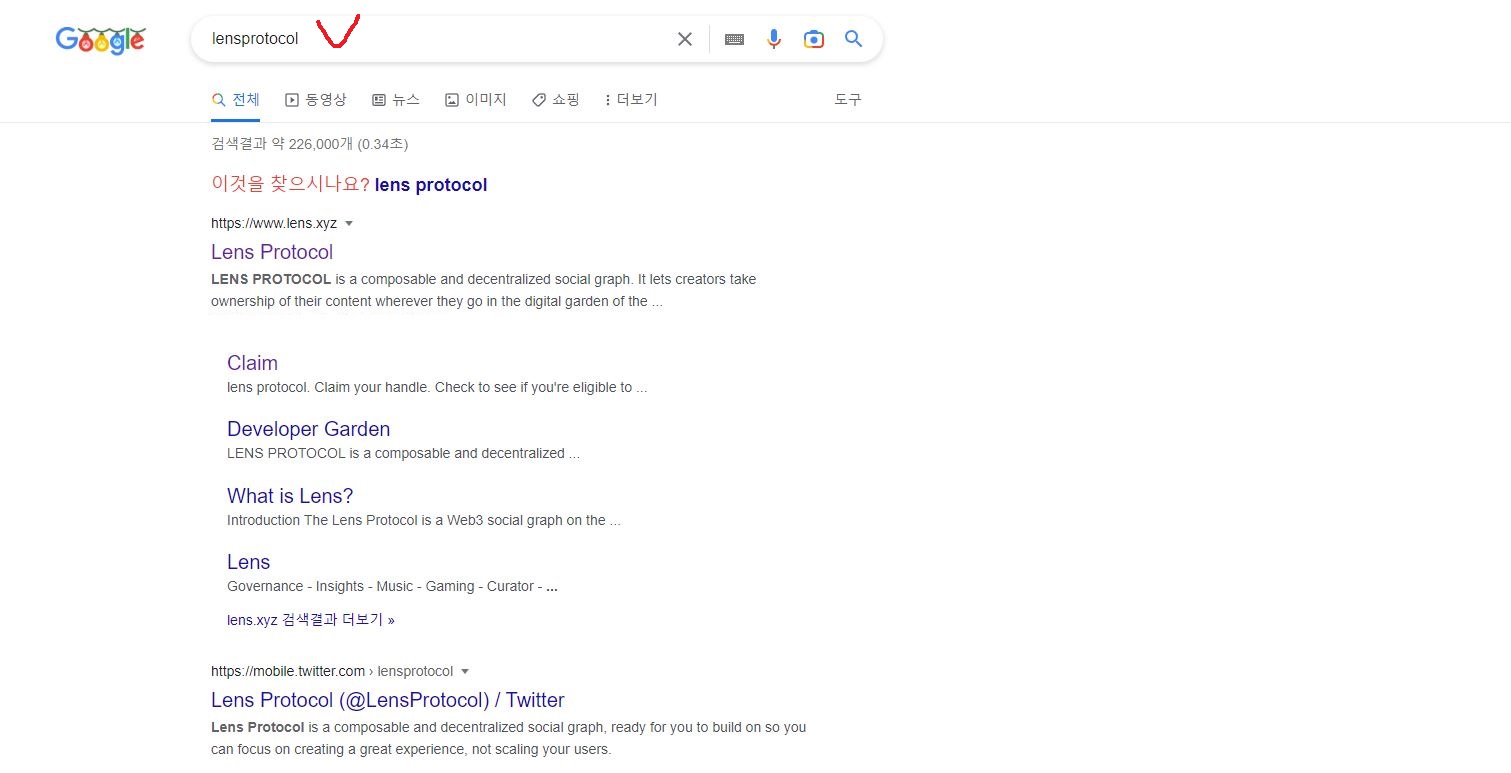Viewport: 1511px width, 773px height.
Task: Open image search camera icon
Action: 814,39
